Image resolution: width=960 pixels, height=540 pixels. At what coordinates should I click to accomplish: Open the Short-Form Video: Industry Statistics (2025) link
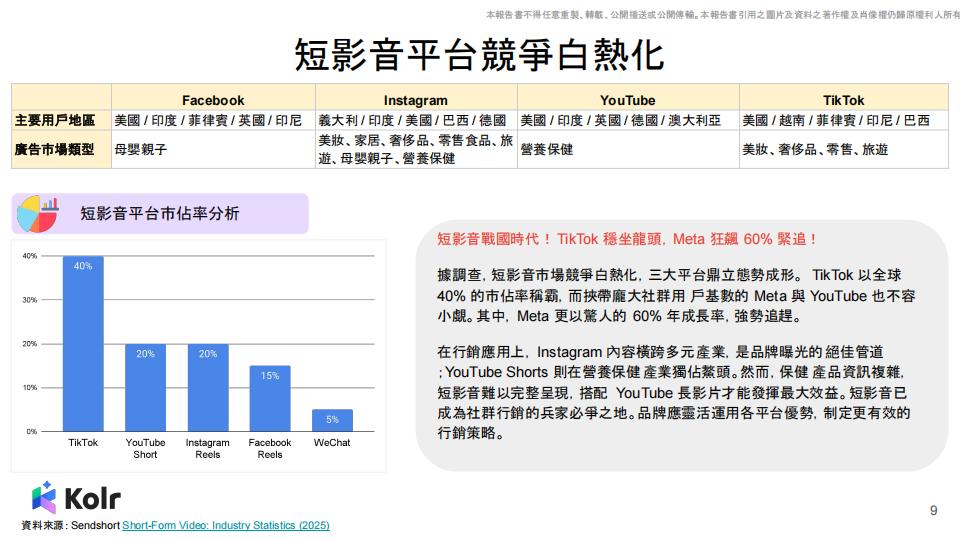(225, 525)
